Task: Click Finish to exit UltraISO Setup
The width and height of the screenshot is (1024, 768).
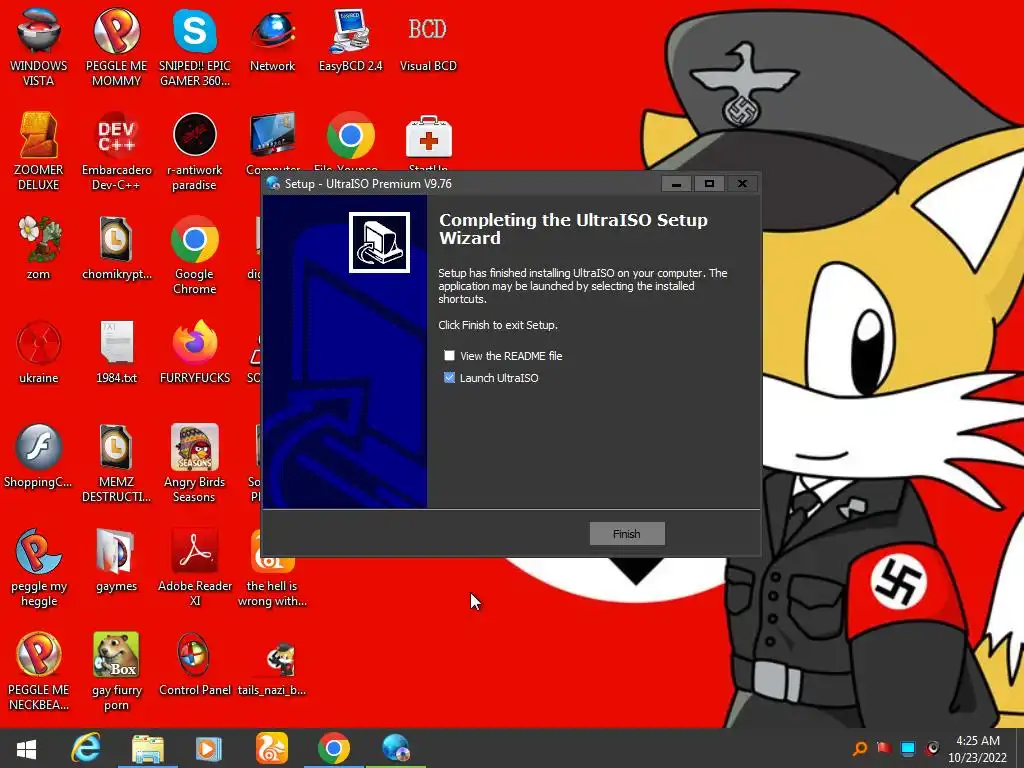Action: [x=627, y=534]
